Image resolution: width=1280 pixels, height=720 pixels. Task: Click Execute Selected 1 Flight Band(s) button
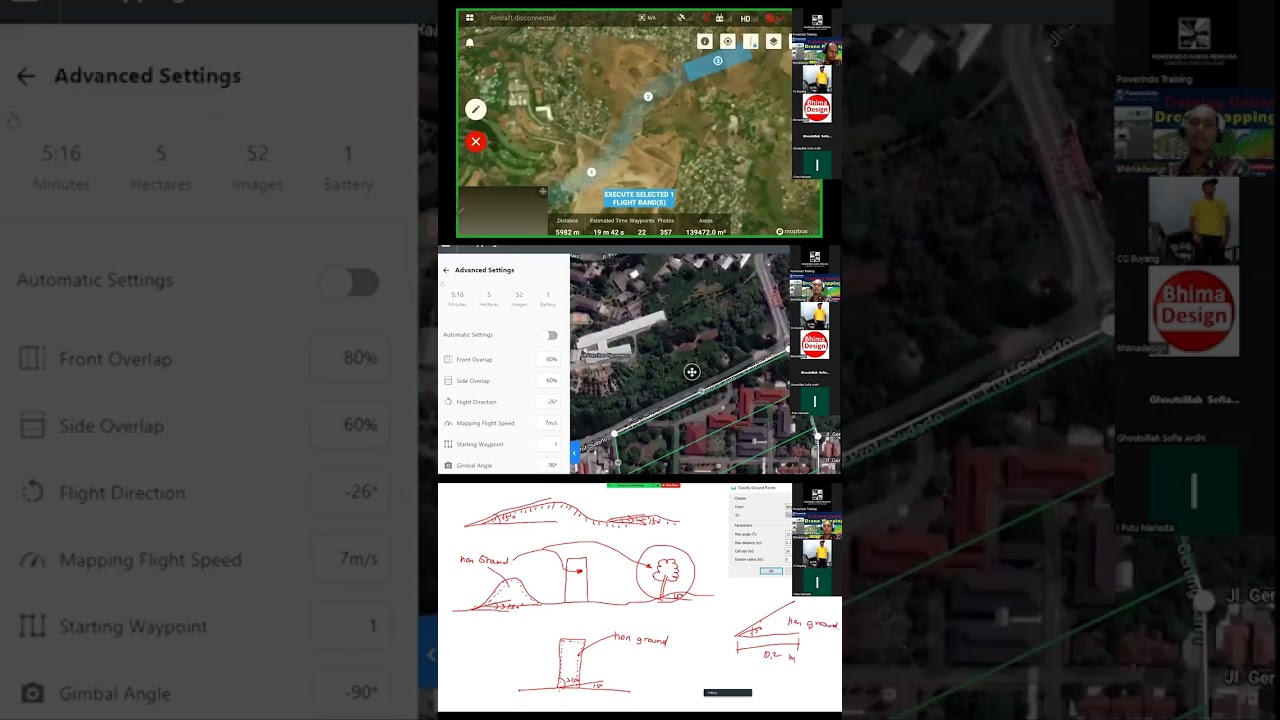point(639,198)
